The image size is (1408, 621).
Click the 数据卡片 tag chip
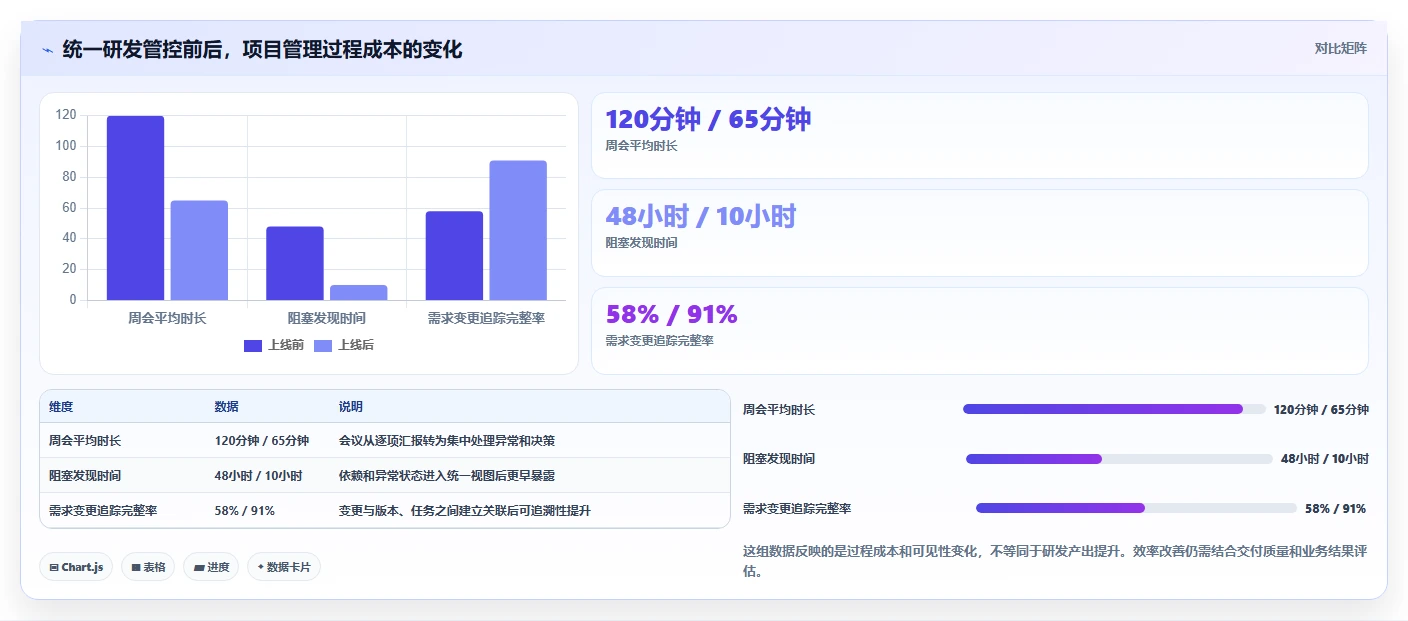pos(284,567)
